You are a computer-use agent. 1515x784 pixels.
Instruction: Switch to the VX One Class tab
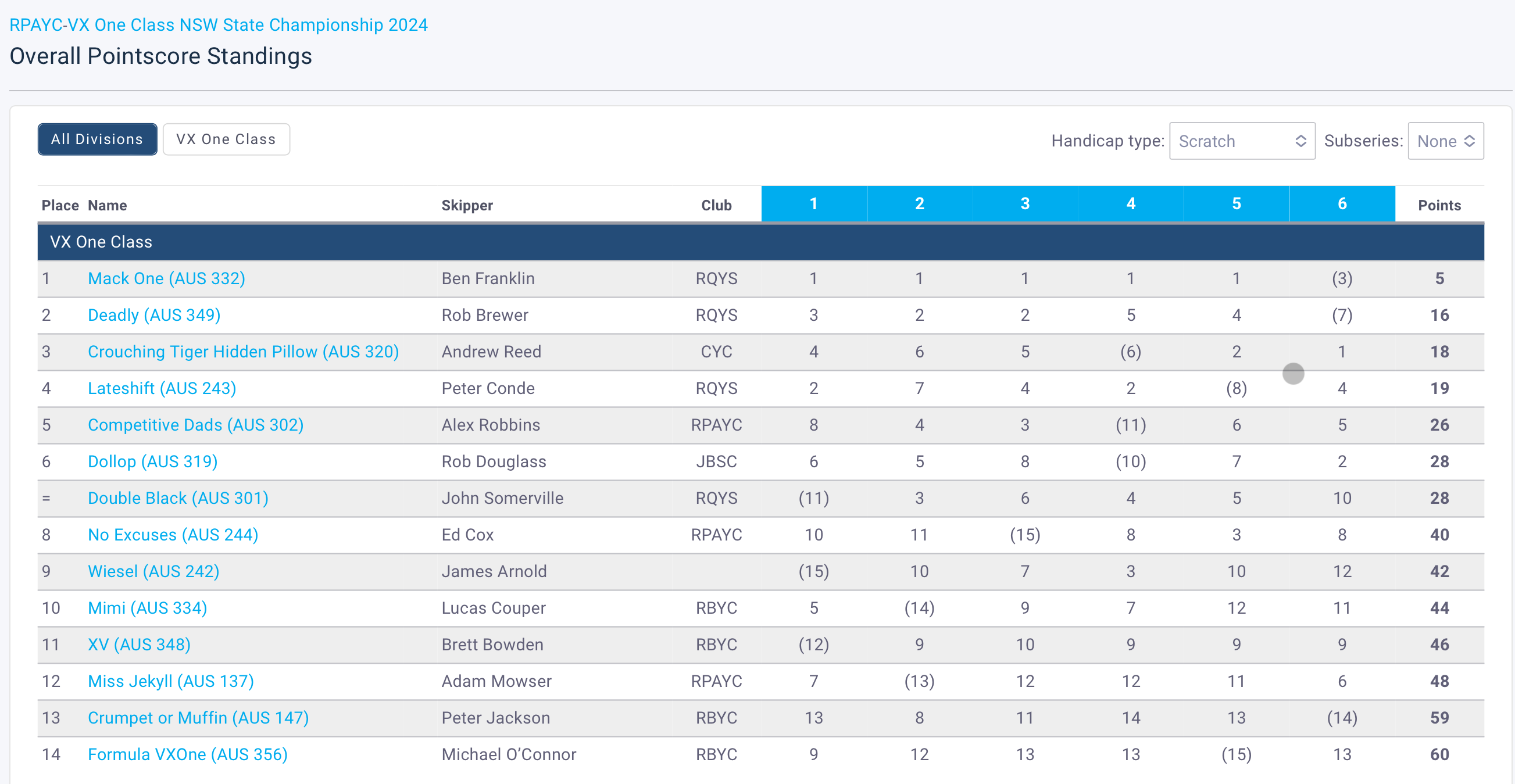[226, 139]
